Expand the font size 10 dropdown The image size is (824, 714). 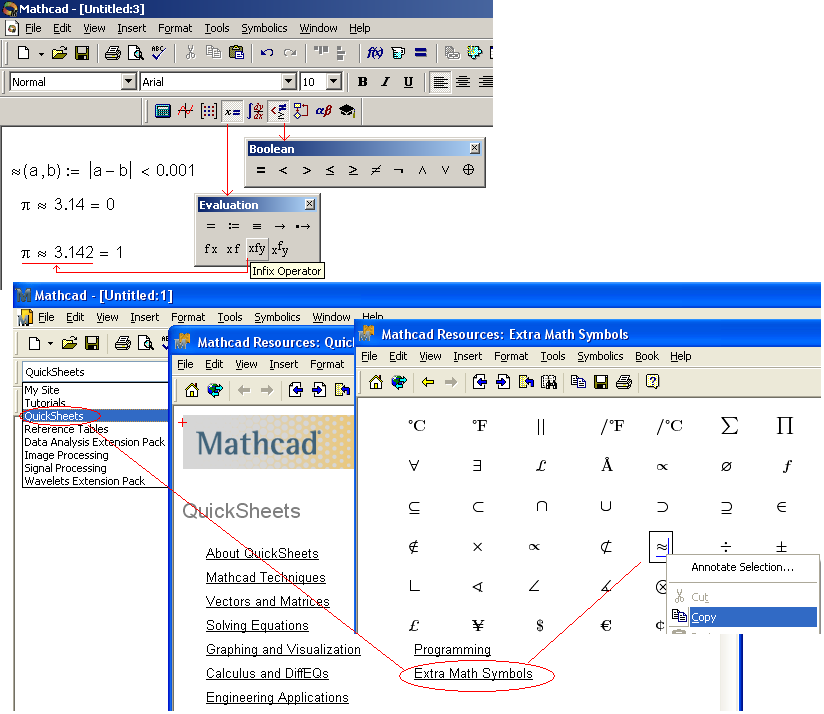click(334, 81)
